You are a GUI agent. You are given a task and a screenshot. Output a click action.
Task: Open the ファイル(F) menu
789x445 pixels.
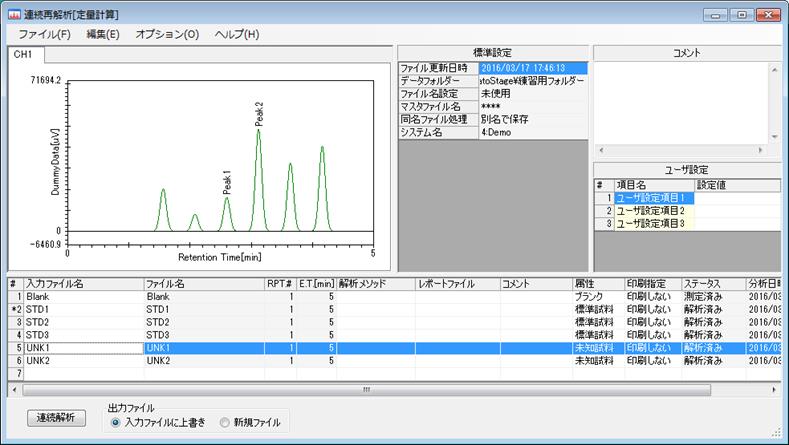(x=44, y=34)
